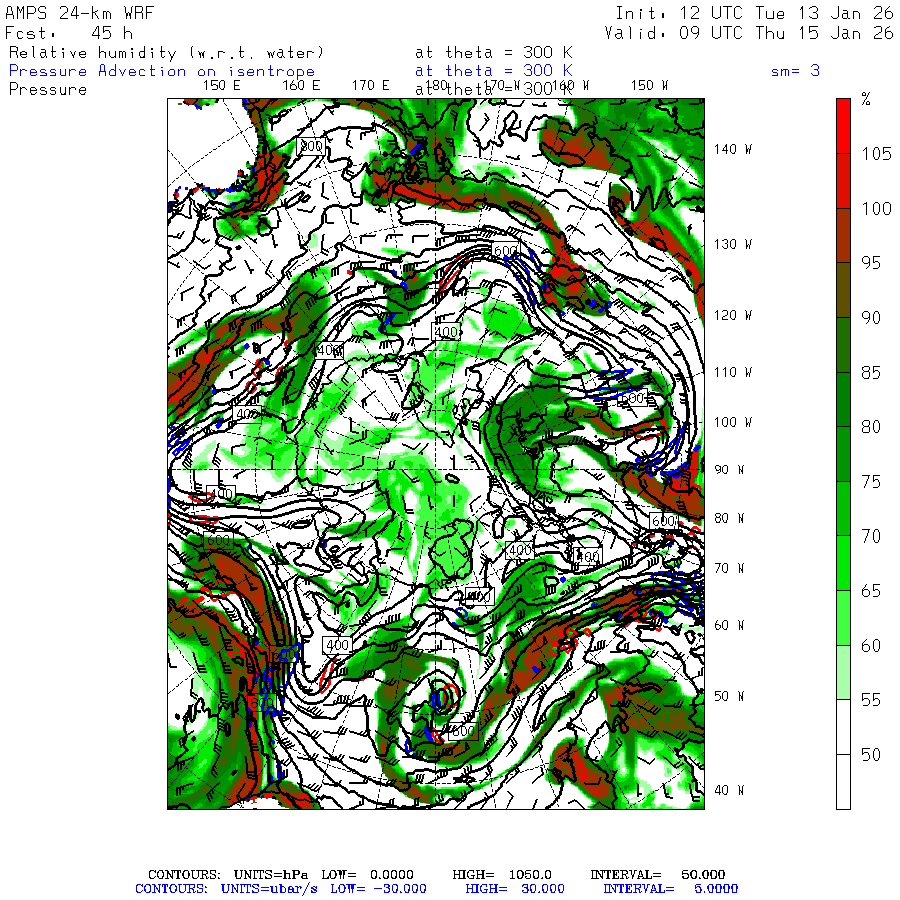900x900 pixels.
Task: Click the "50 W" longitude label
Action: pos(729,696)
